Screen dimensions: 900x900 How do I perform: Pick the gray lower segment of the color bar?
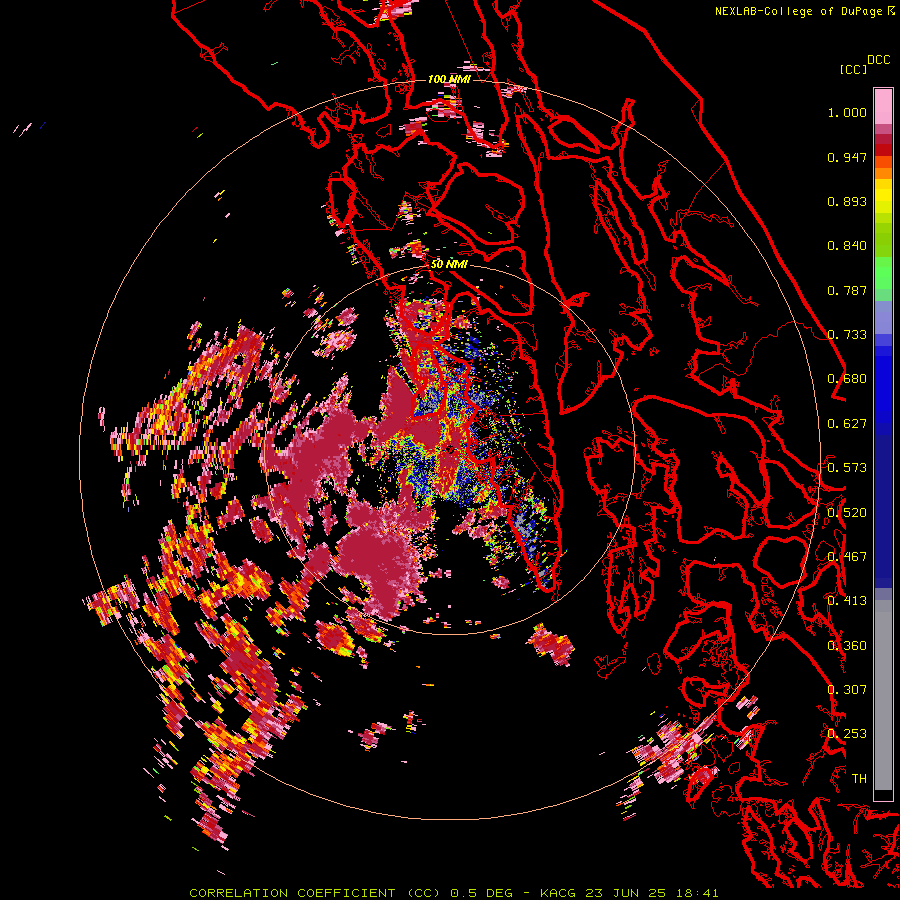tap(883, 695)
